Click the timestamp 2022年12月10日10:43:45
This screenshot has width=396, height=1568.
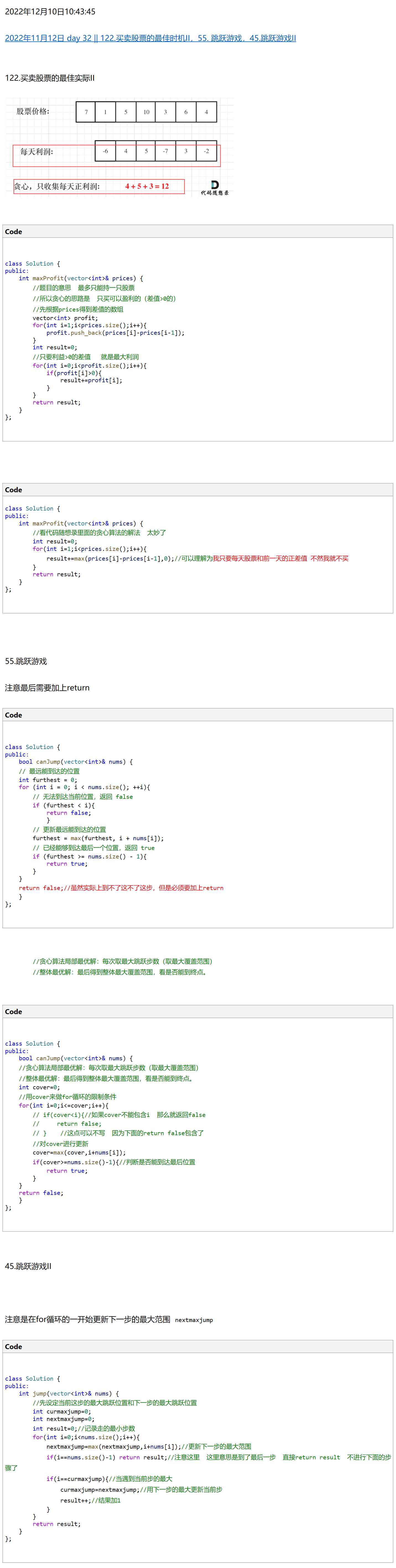pos(50,12)
